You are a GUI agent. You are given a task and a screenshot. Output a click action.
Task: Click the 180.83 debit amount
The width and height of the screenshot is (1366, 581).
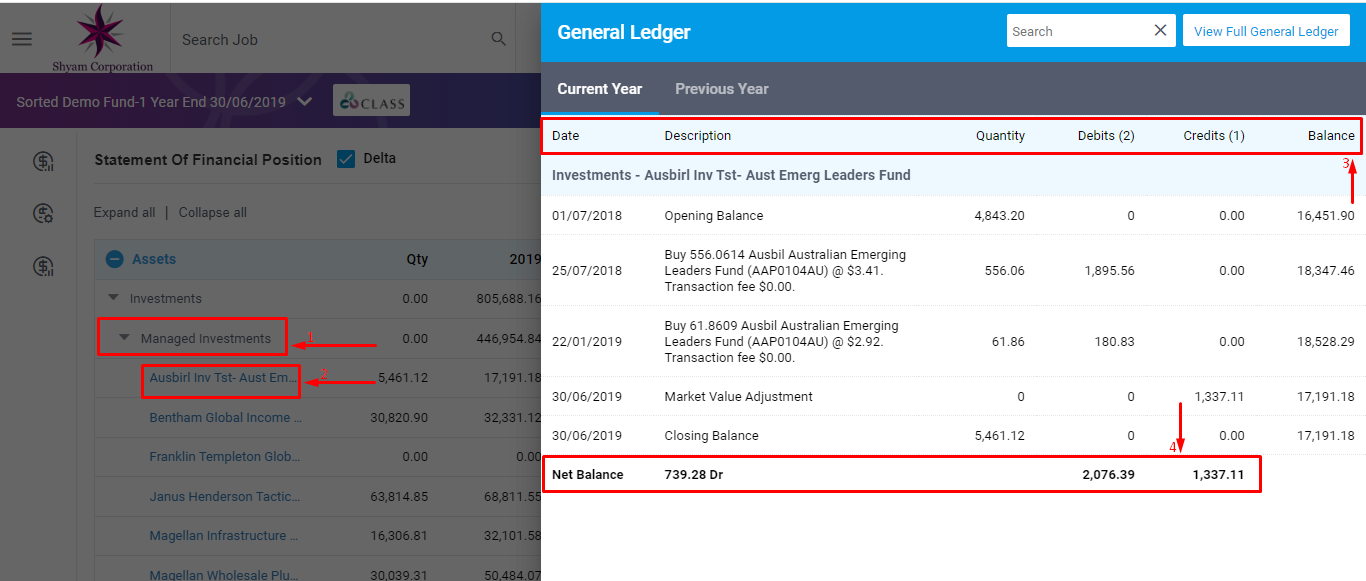[1114, 341]
